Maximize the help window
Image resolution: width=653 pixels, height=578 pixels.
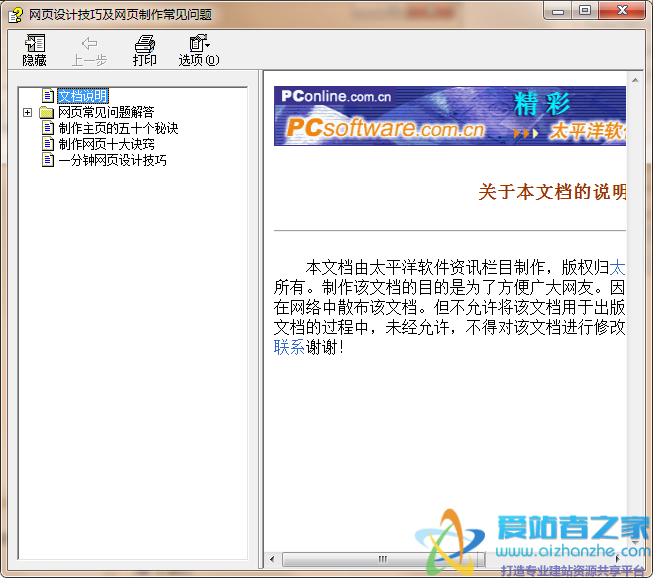(585, 10)
